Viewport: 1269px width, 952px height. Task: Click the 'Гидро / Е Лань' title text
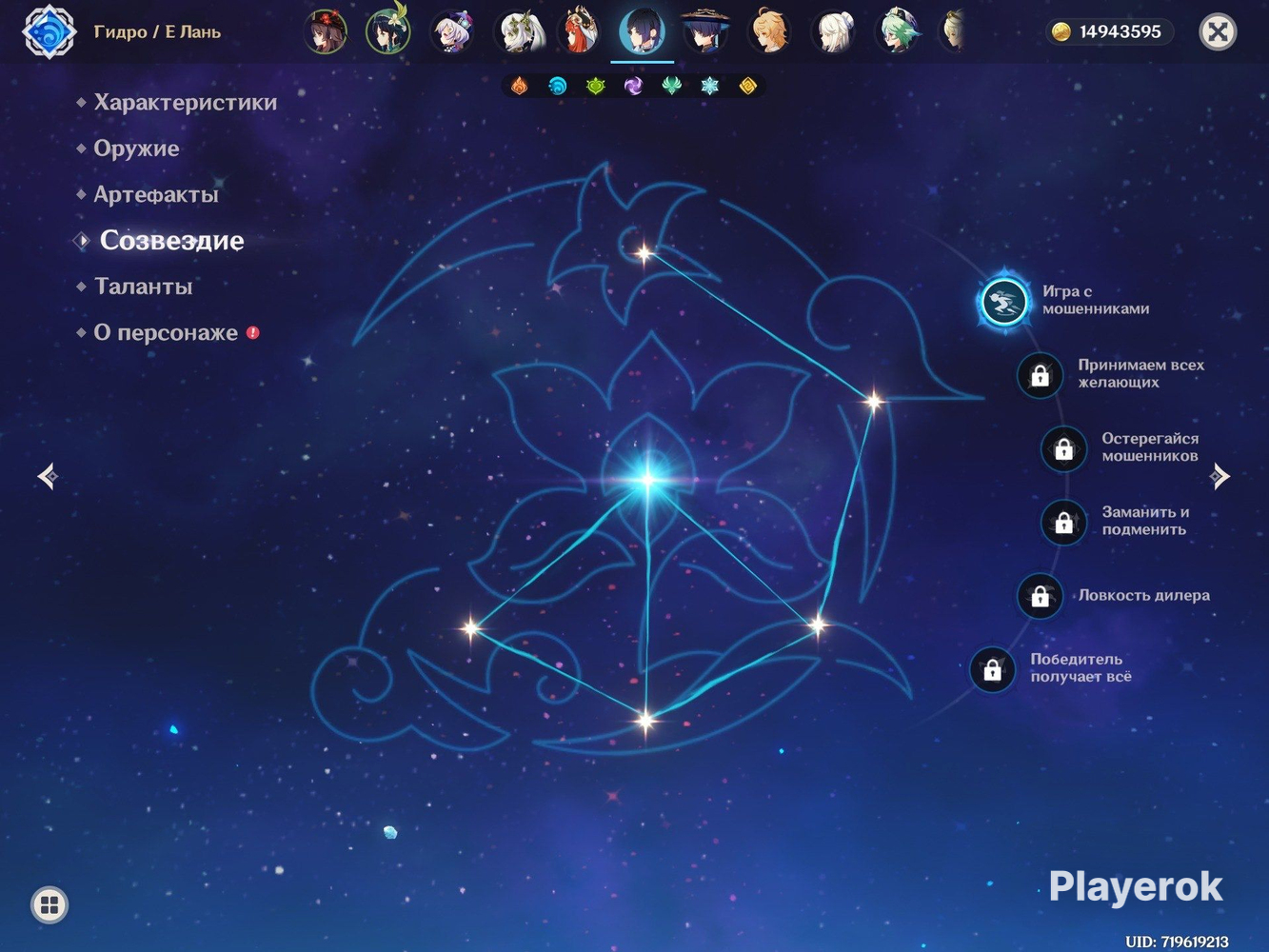pyautogui.click(x=157, y=32)
